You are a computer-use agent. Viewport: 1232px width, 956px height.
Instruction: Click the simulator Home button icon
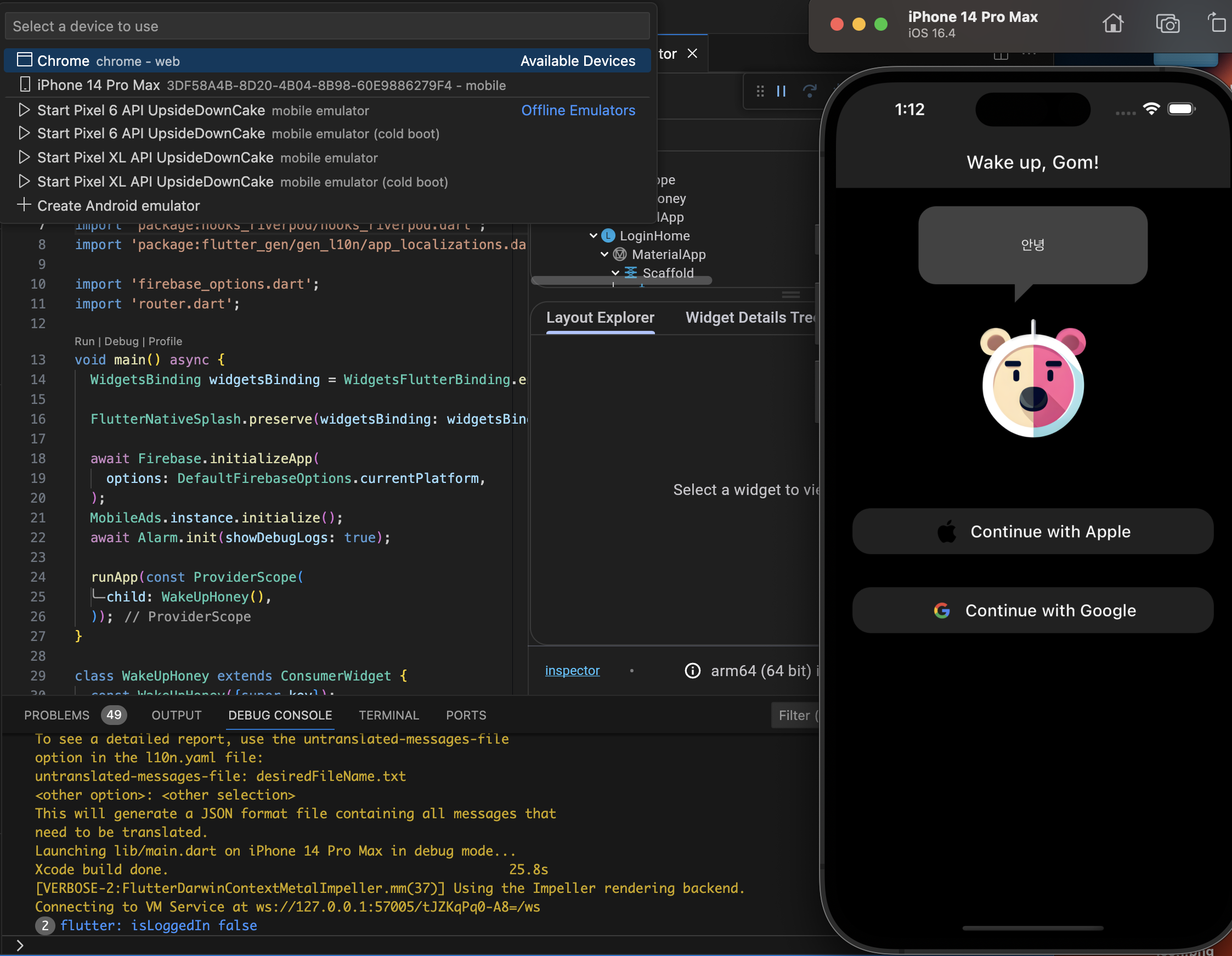(x=1112, y=24)
